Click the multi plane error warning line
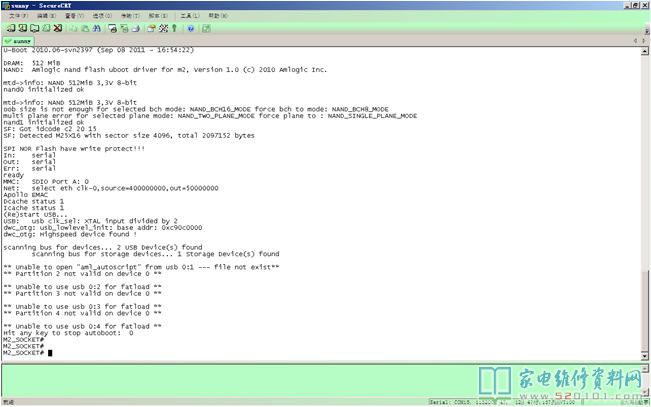Image resolution: width=651 pixels, height=407 pixels. pyautogui.click(x=210, y=116)
